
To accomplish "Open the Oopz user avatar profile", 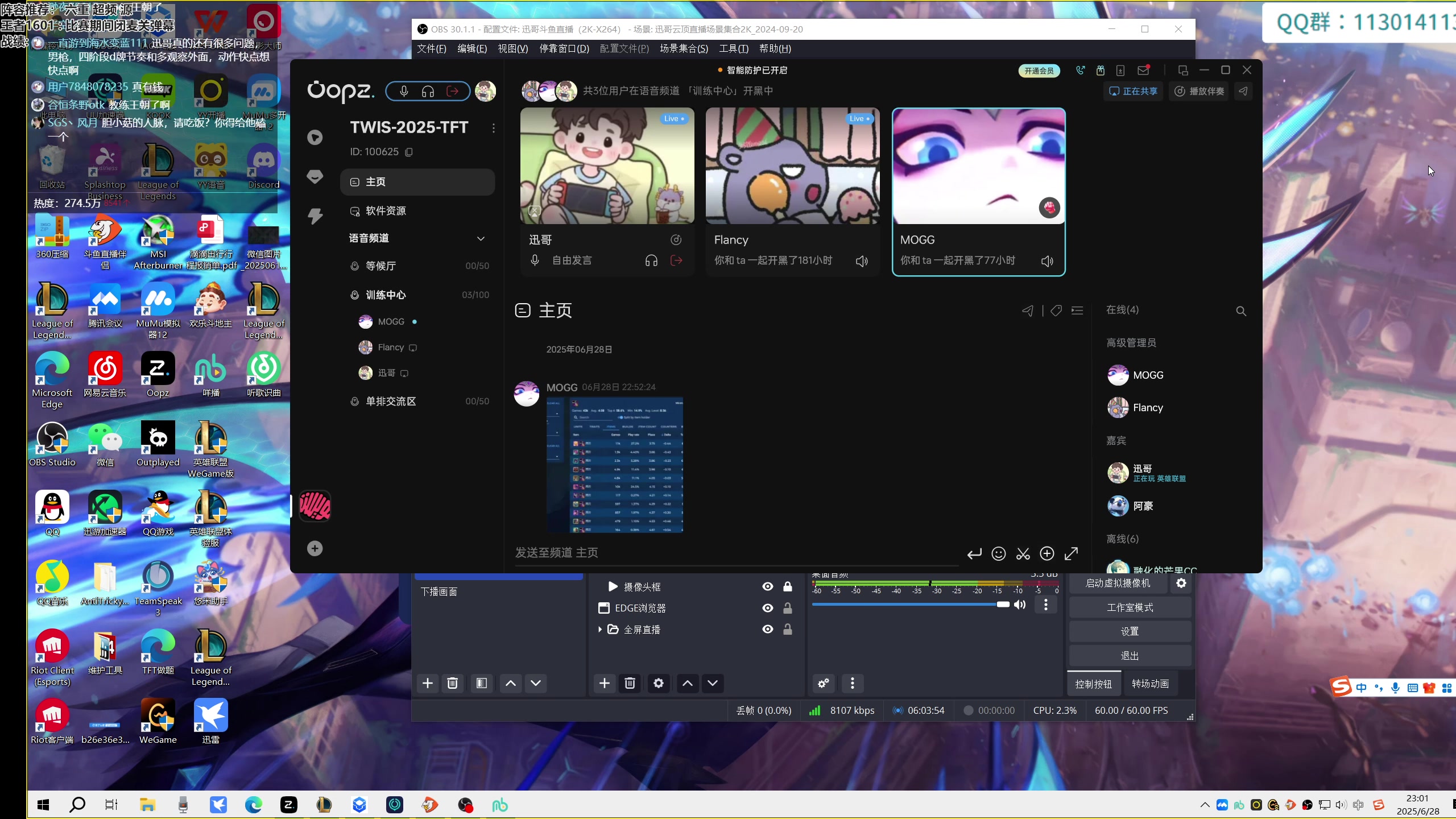I will [485, 91].
